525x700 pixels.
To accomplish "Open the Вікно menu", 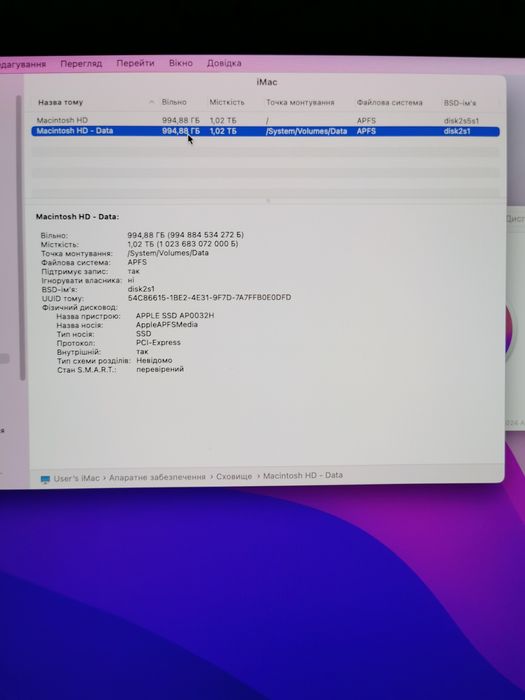I will click(181, 63).
